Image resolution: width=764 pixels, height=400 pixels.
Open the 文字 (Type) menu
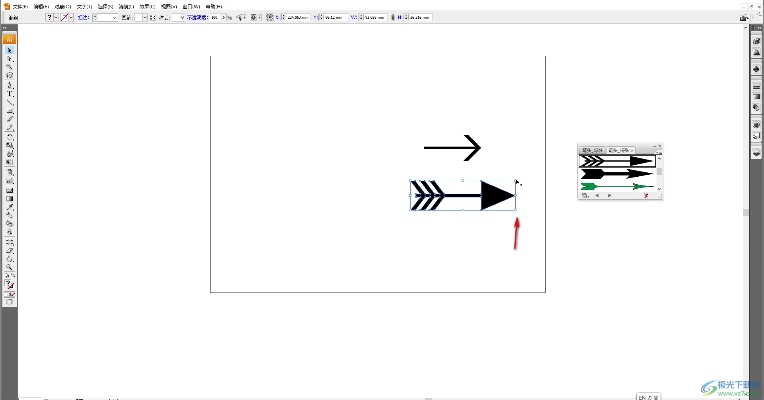(84, 6)
